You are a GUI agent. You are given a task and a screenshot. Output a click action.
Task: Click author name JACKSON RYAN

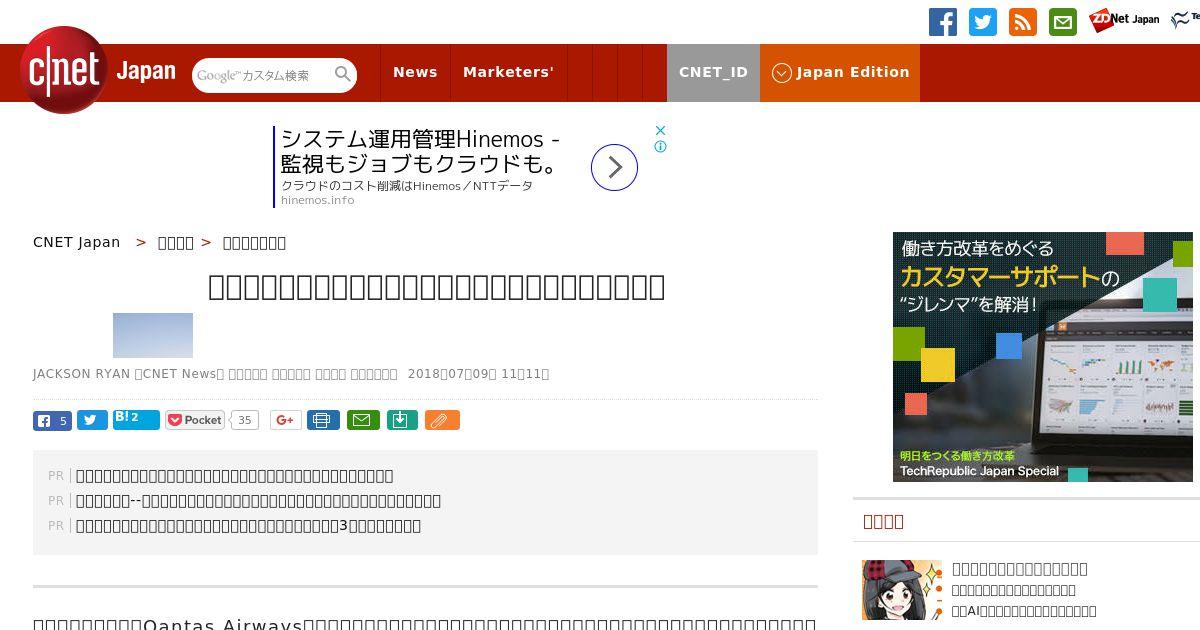point(81,374)
